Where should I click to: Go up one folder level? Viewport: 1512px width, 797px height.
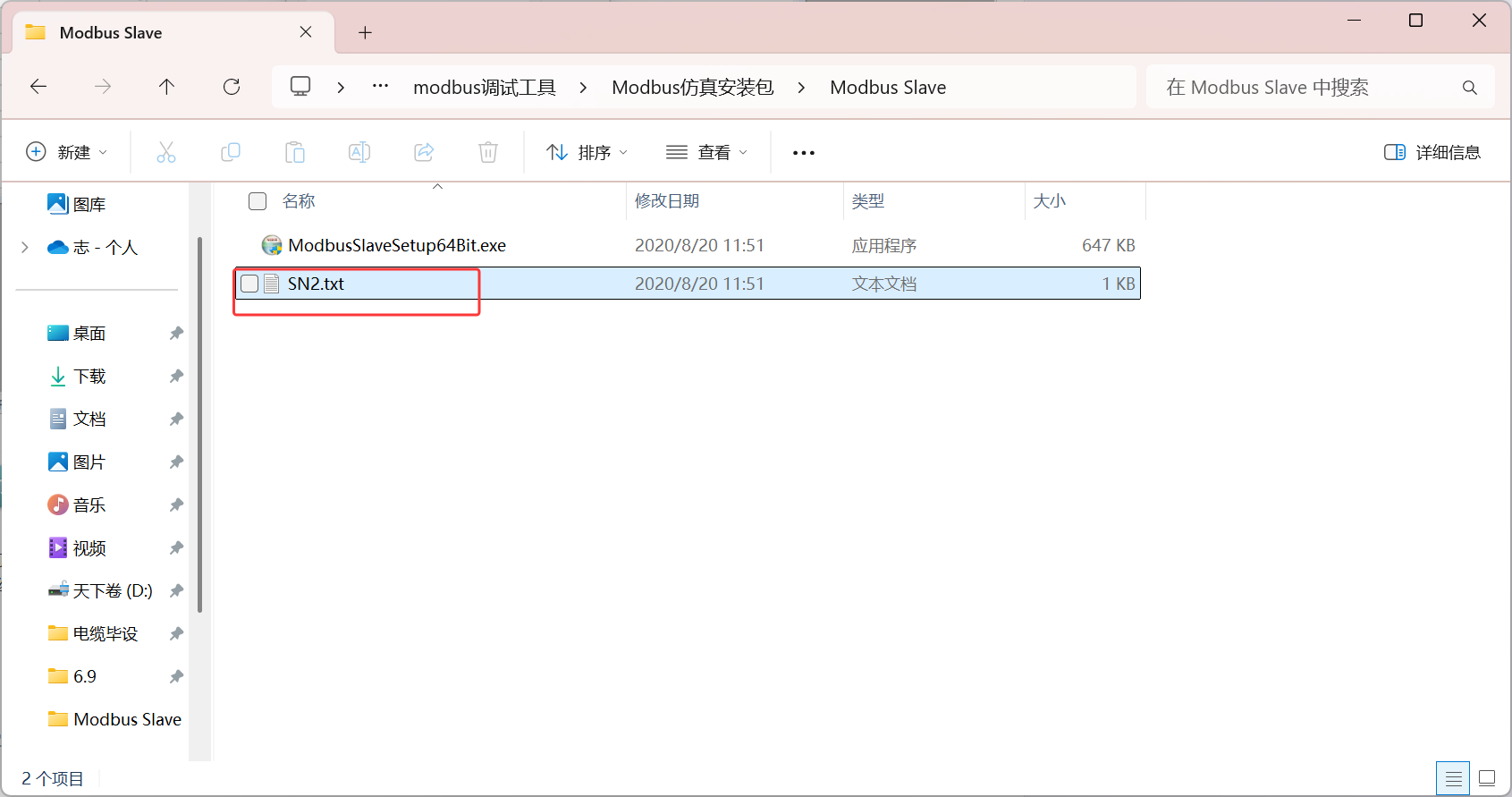click(166, 87)
